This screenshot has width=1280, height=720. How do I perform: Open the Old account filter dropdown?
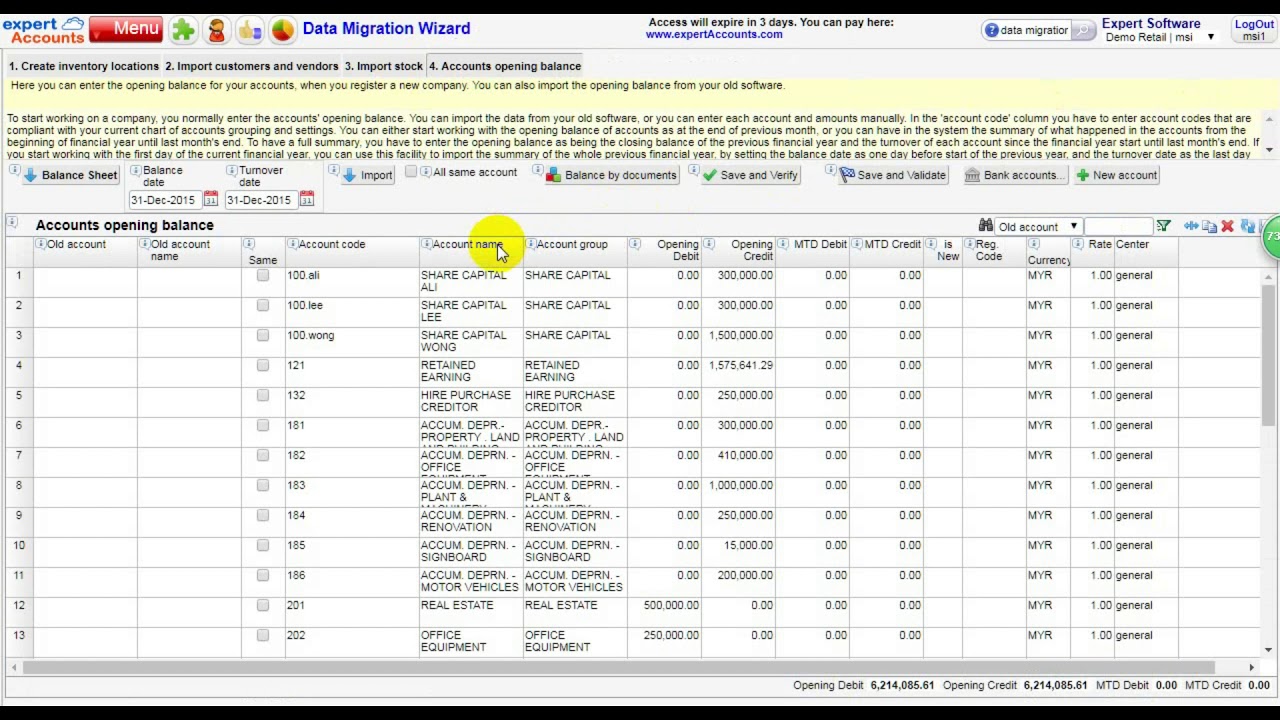[x=1038, y=227]
